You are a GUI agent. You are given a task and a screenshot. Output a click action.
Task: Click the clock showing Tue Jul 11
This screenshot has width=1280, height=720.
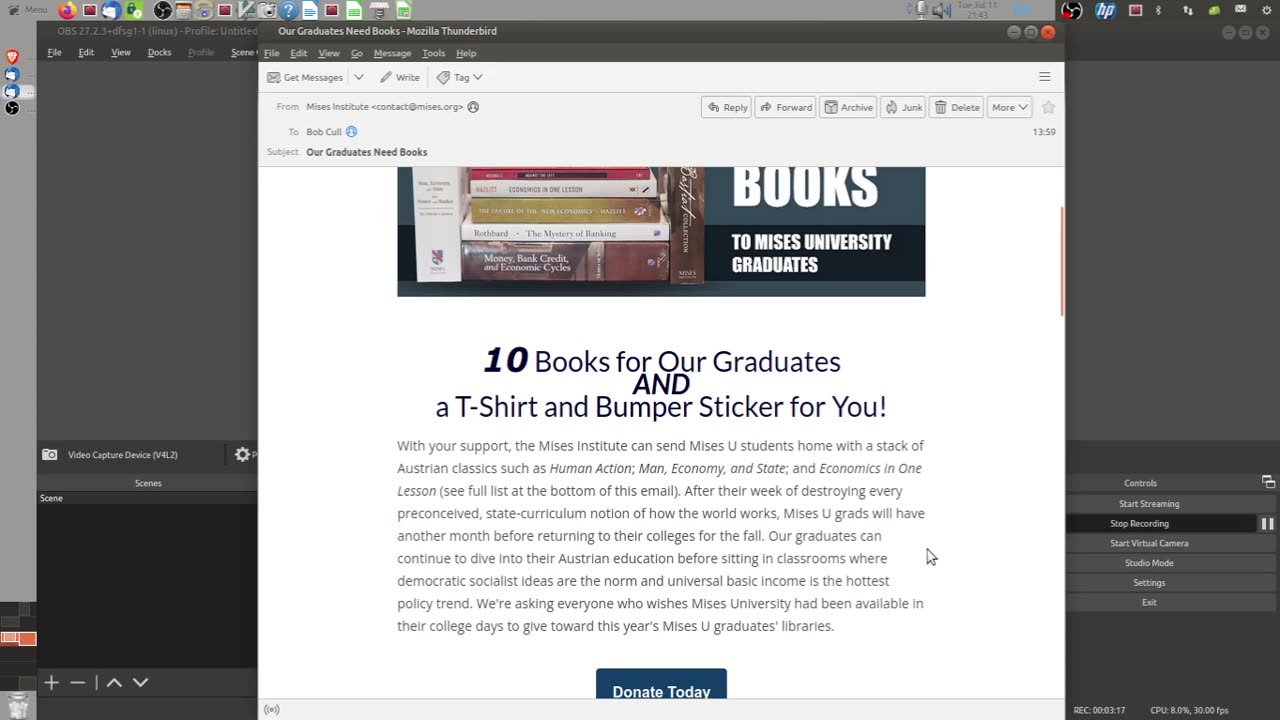(977, 11)
